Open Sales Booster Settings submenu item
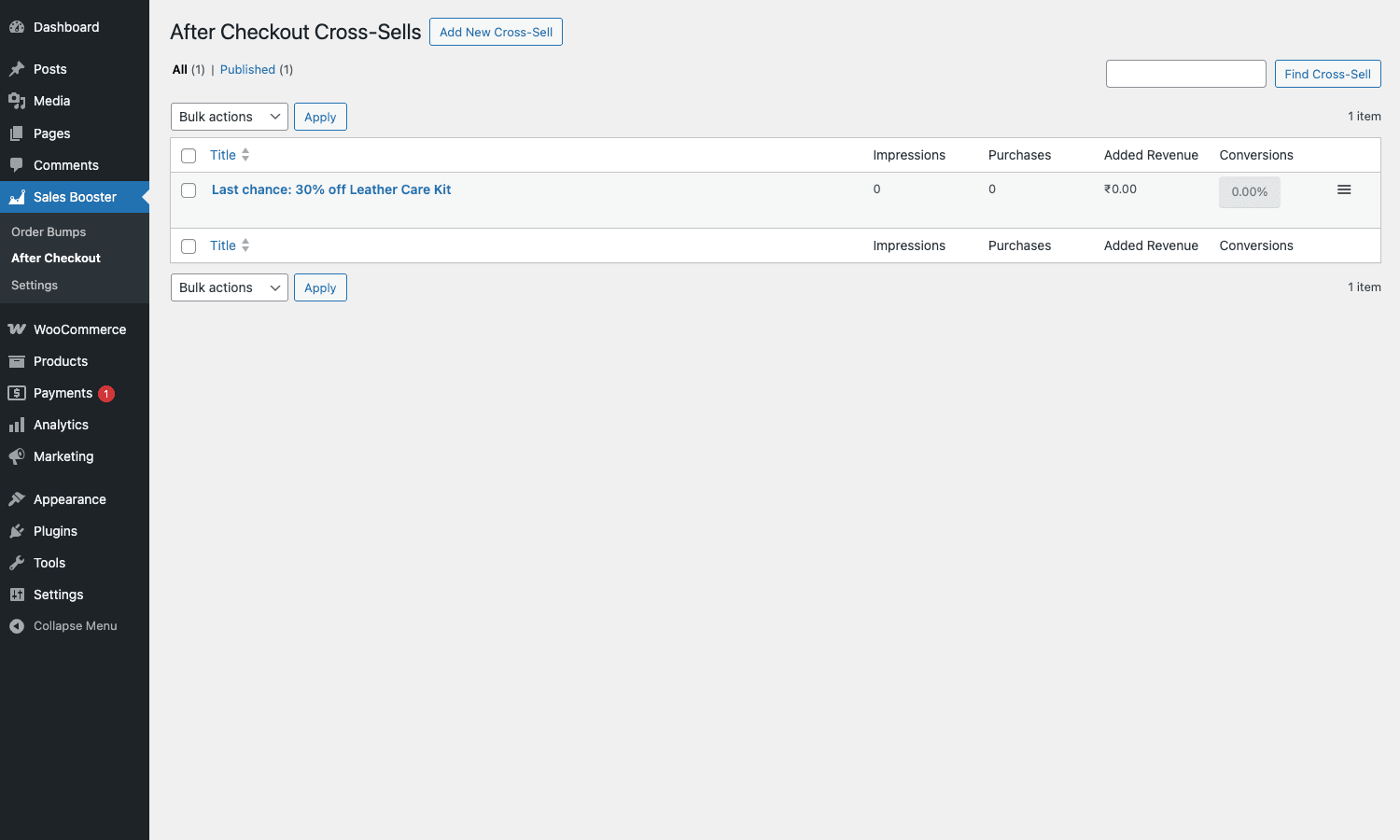This screenshot has width=1400, height=840. (x=35, y=285)
